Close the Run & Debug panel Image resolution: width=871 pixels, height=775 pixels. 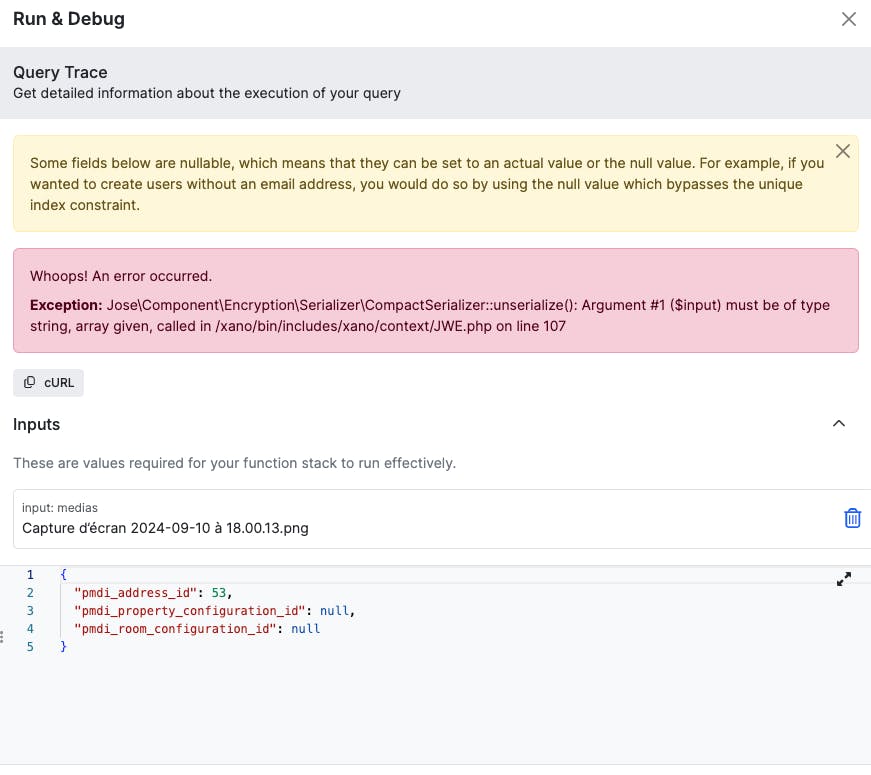(x=848, y=19)
